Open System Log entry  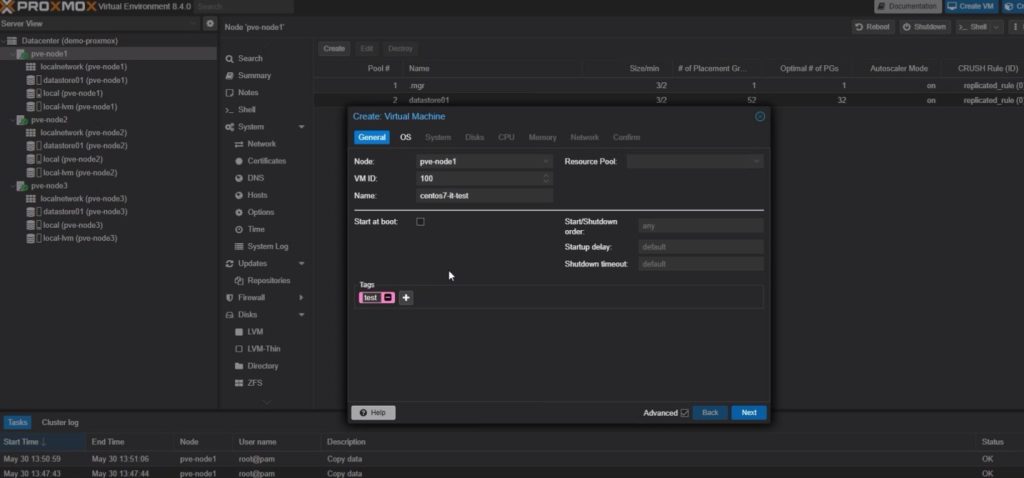click(x=267, y=246)
